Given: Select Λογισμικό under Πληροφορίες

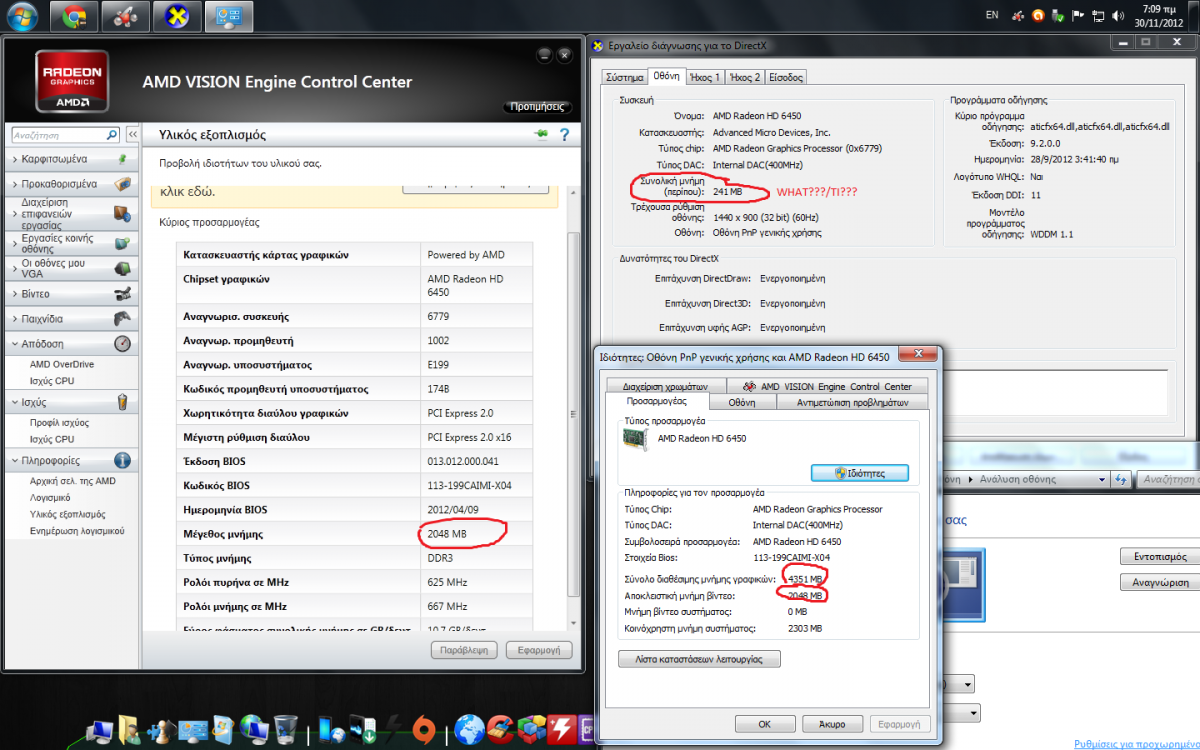Looking at the screenshot, I should pyautogui.click(x=50, y=497).
